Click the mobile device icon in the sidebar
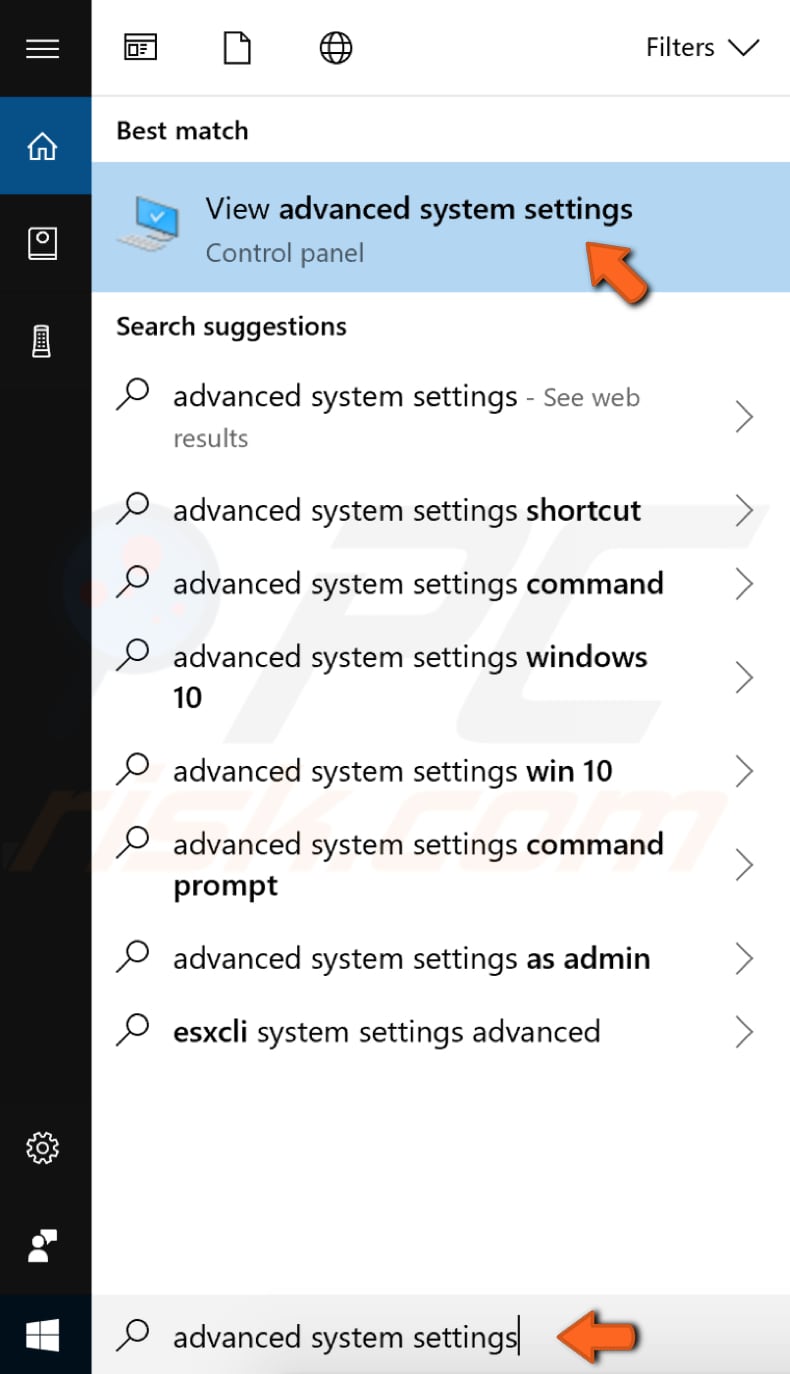Viewport: 790px width, 1374px height. point(43,341)
